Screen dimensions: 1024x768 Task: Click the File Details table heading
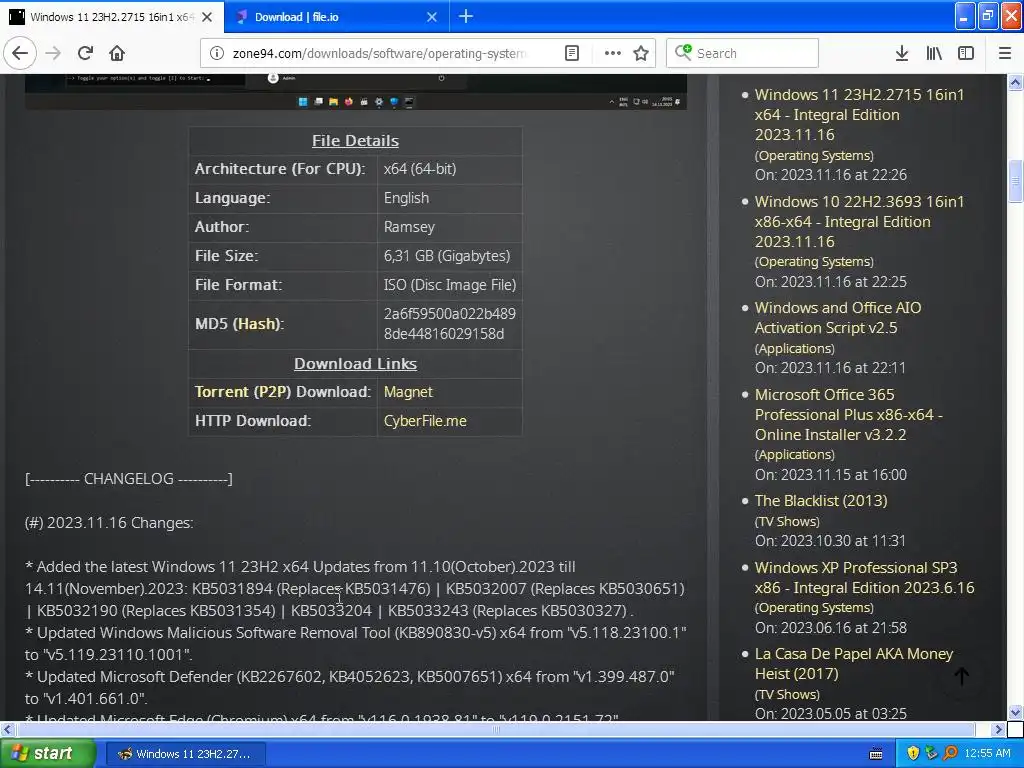(x=355, y=140)
